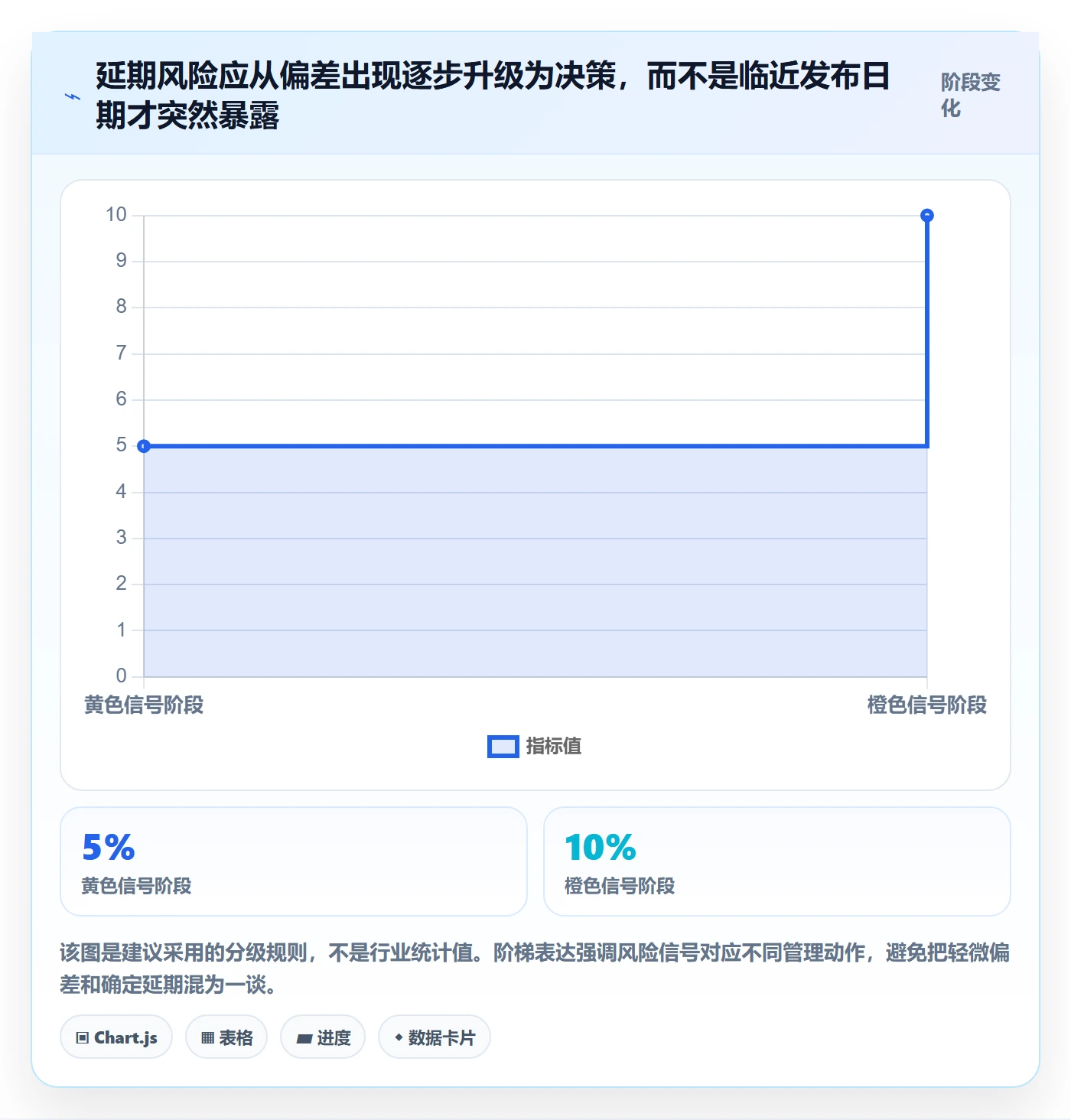Click the data point at 黄色信号阶段 value 5

(144, 446)
